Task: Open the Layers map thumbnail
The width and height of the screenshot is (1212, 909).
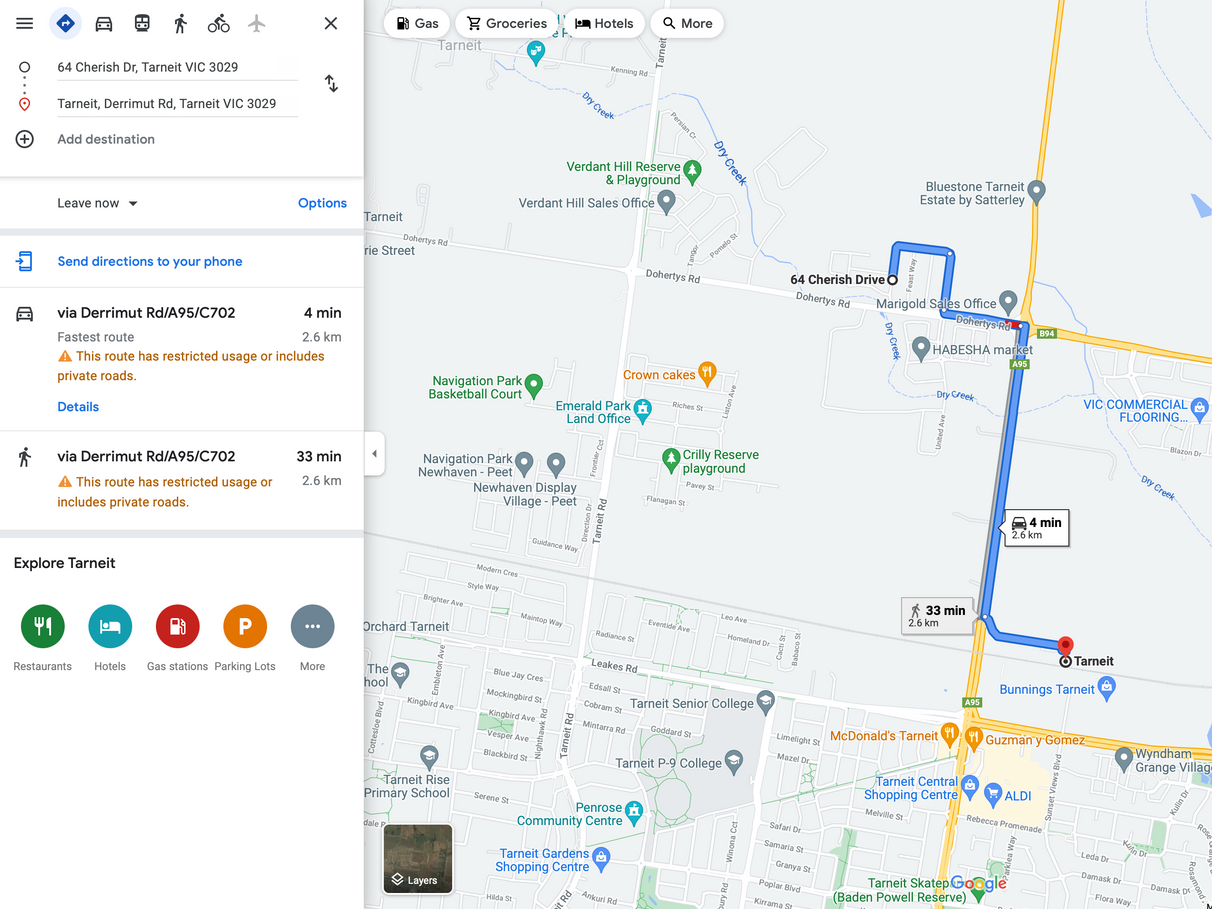Action: 418,858
